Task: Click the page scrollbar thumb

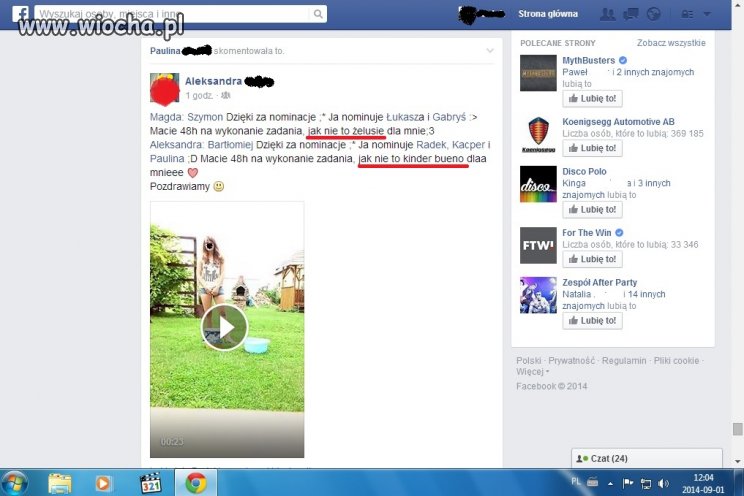Action: coord(737,429)
